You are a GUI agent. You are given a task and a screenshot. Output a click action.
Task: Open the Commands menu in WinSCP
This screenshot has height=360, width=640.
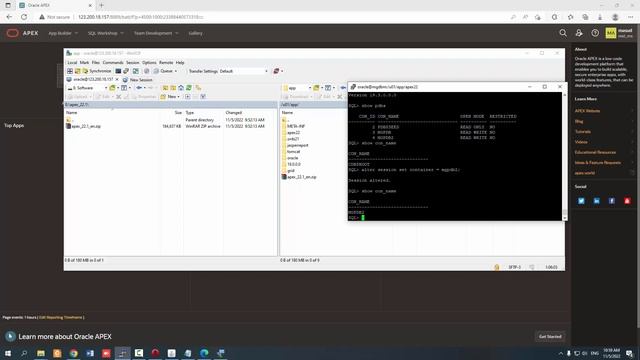(x=113, y=62)
